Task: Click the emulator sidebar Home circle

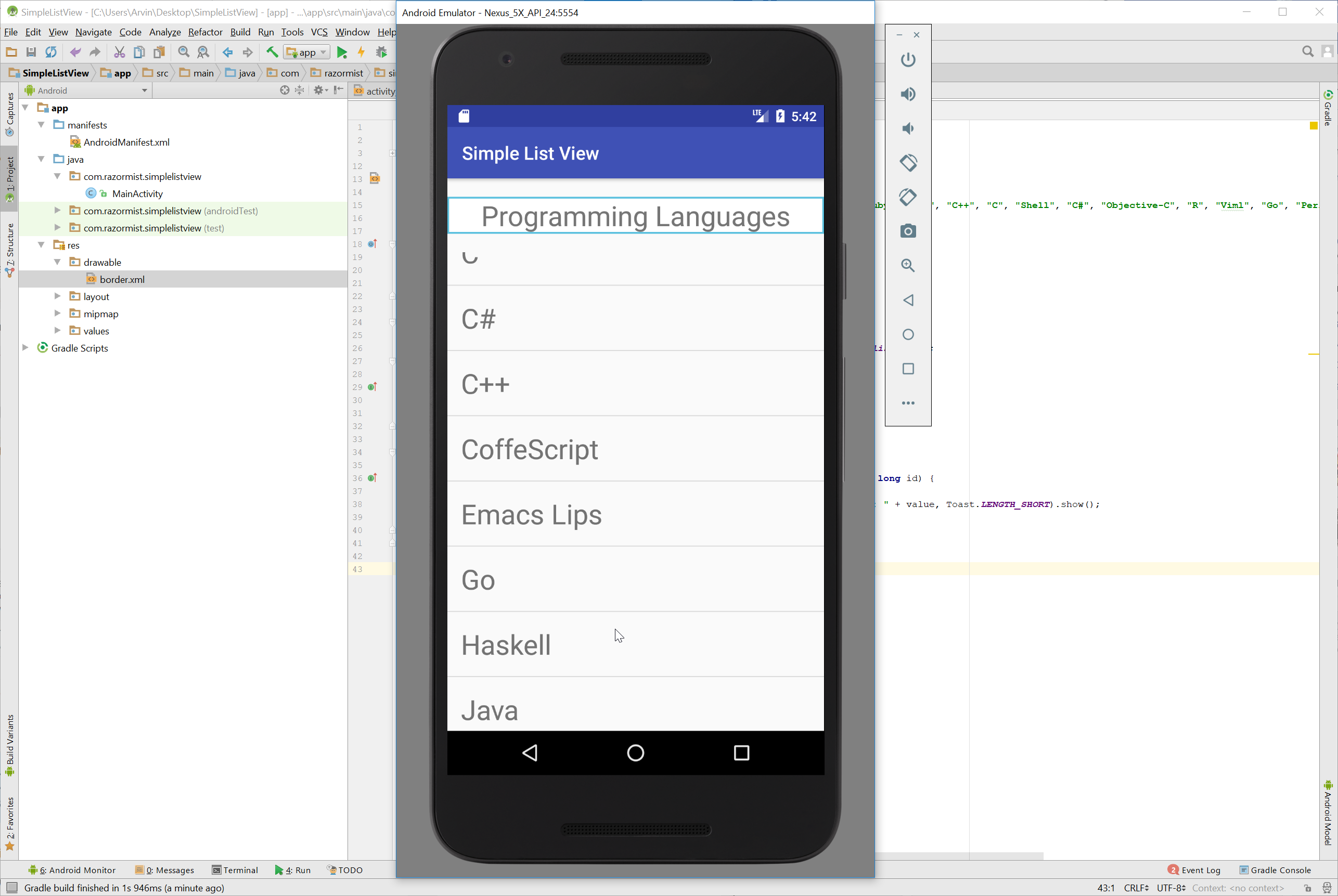Action: (908, 334)
